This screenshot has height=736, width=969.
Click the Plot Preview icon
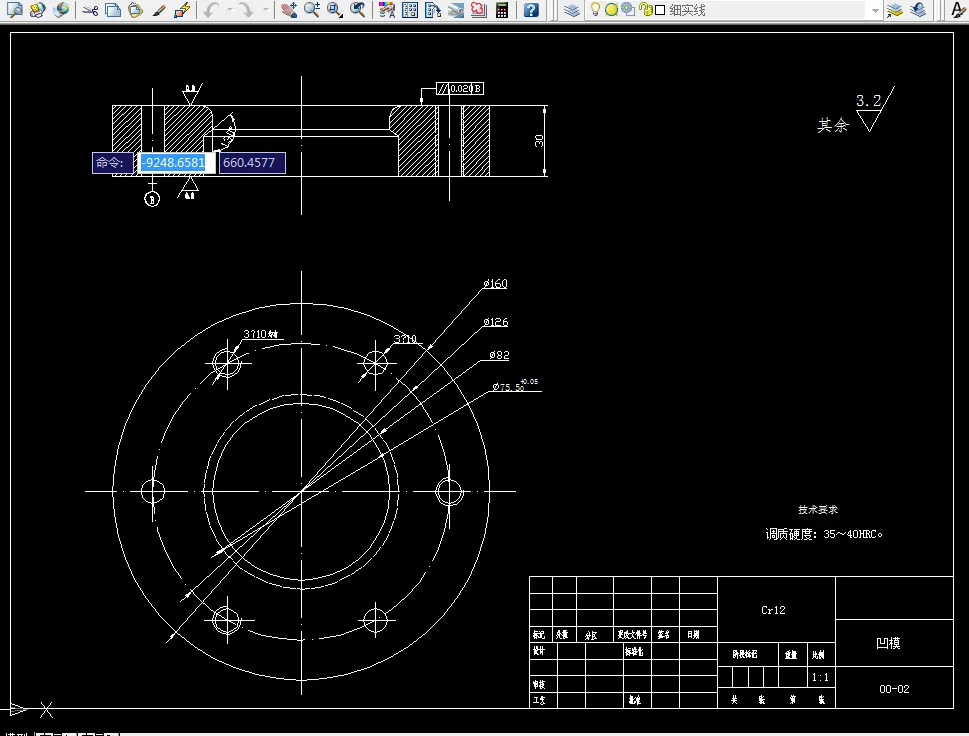[x=14, y=10]
